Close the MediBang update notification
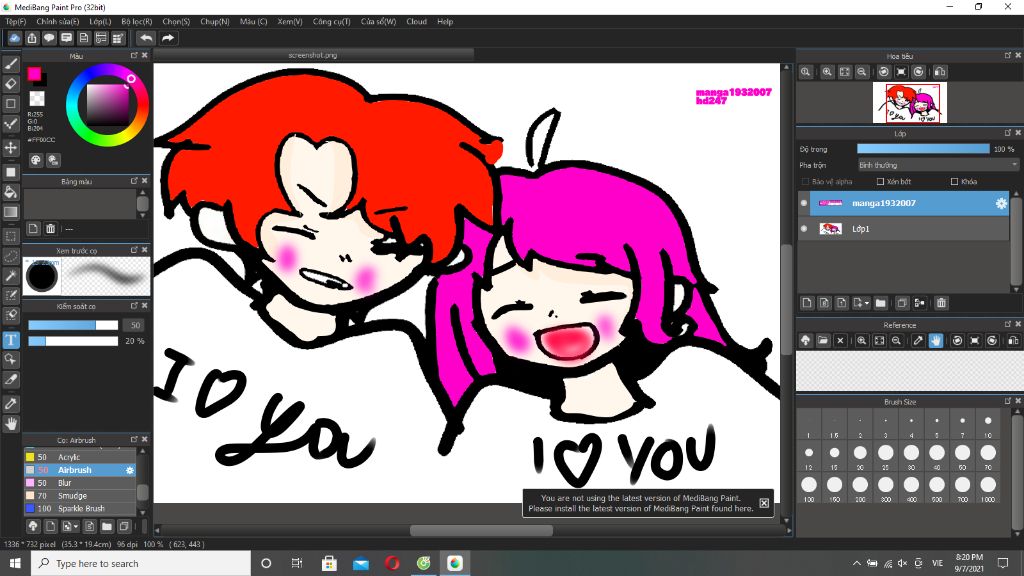 point(764,503)
